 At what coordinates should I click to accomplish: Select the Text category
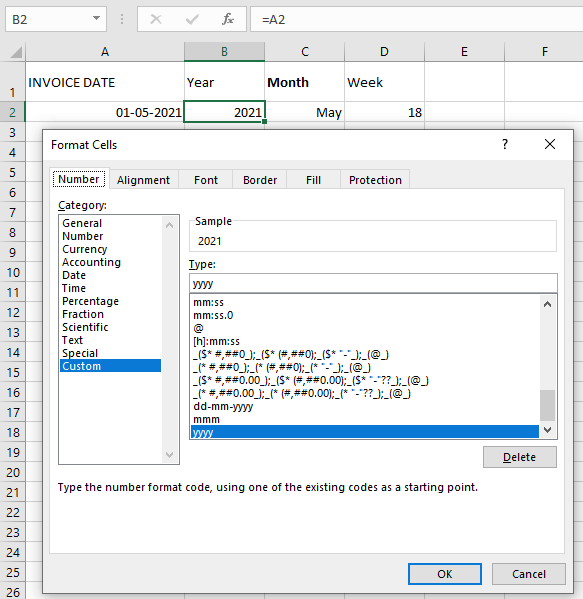[x=110, y=340]
